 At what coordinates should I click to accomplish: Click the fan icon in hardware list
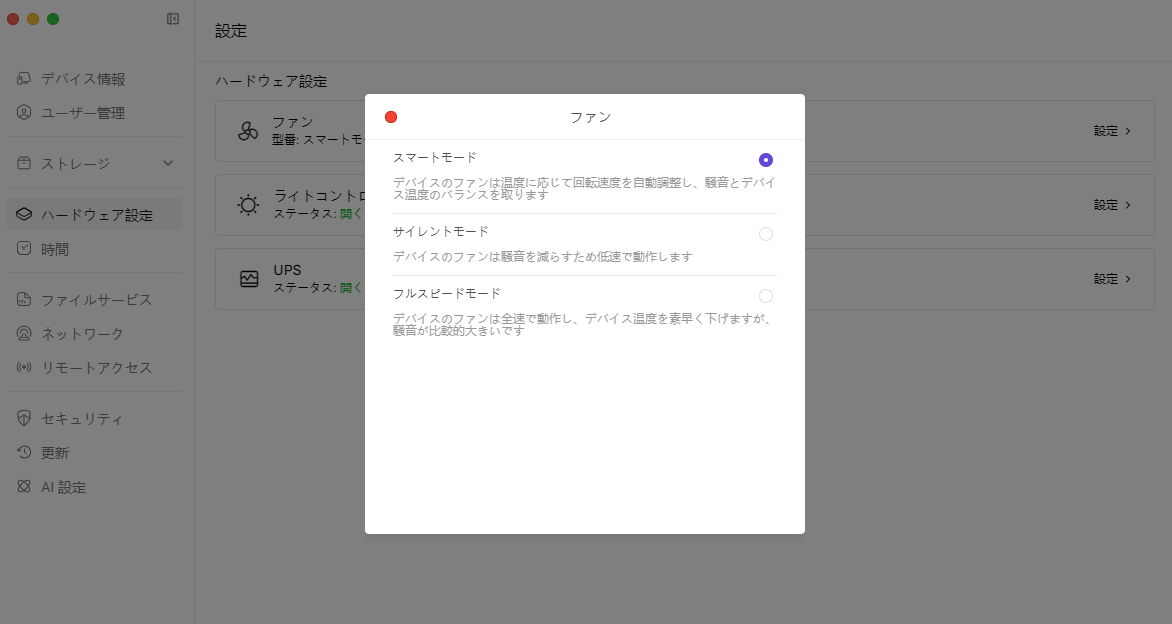pyautogui.click(x=248, y=131)
